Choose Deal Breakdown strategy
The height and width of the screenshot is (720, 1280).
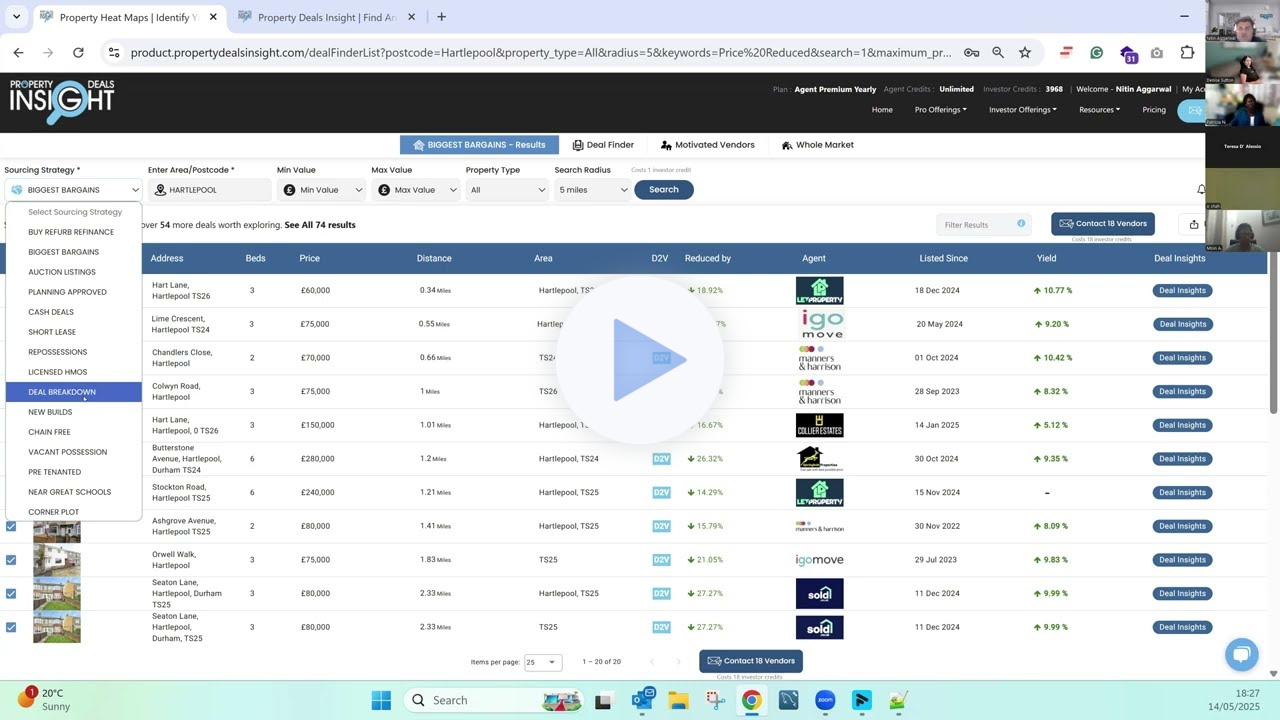pyautogui.click(x=72, y=392)
